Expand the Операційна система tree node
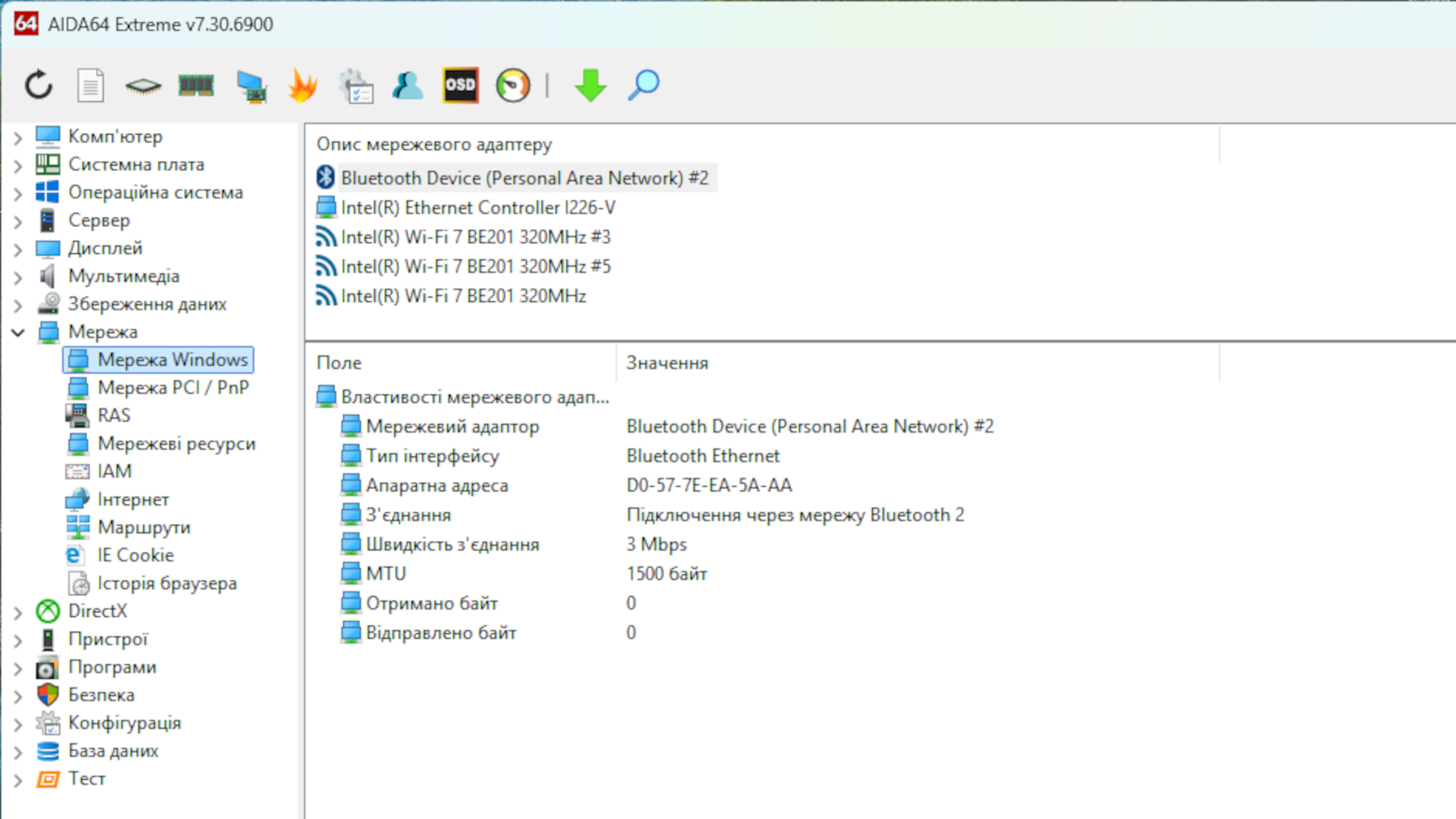This screenshot has height=819, width=1456. point(17,194)
